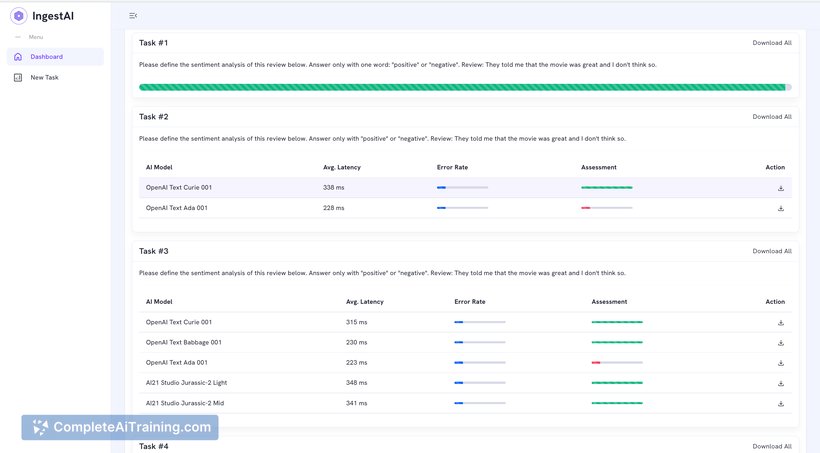This screenshot has width=820, height=453.
Task: Click the Task #2 heading
Action: point(154,117)
